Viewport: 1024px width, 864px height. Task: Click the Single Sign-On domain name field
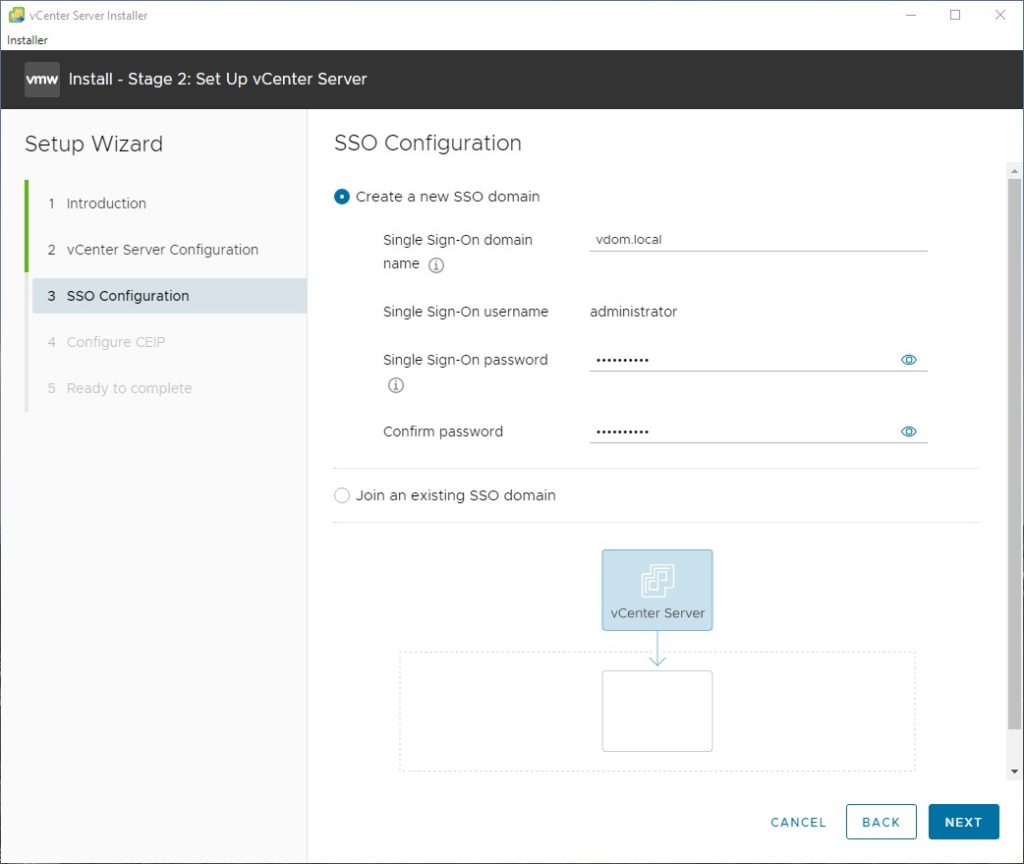(758, 240)
